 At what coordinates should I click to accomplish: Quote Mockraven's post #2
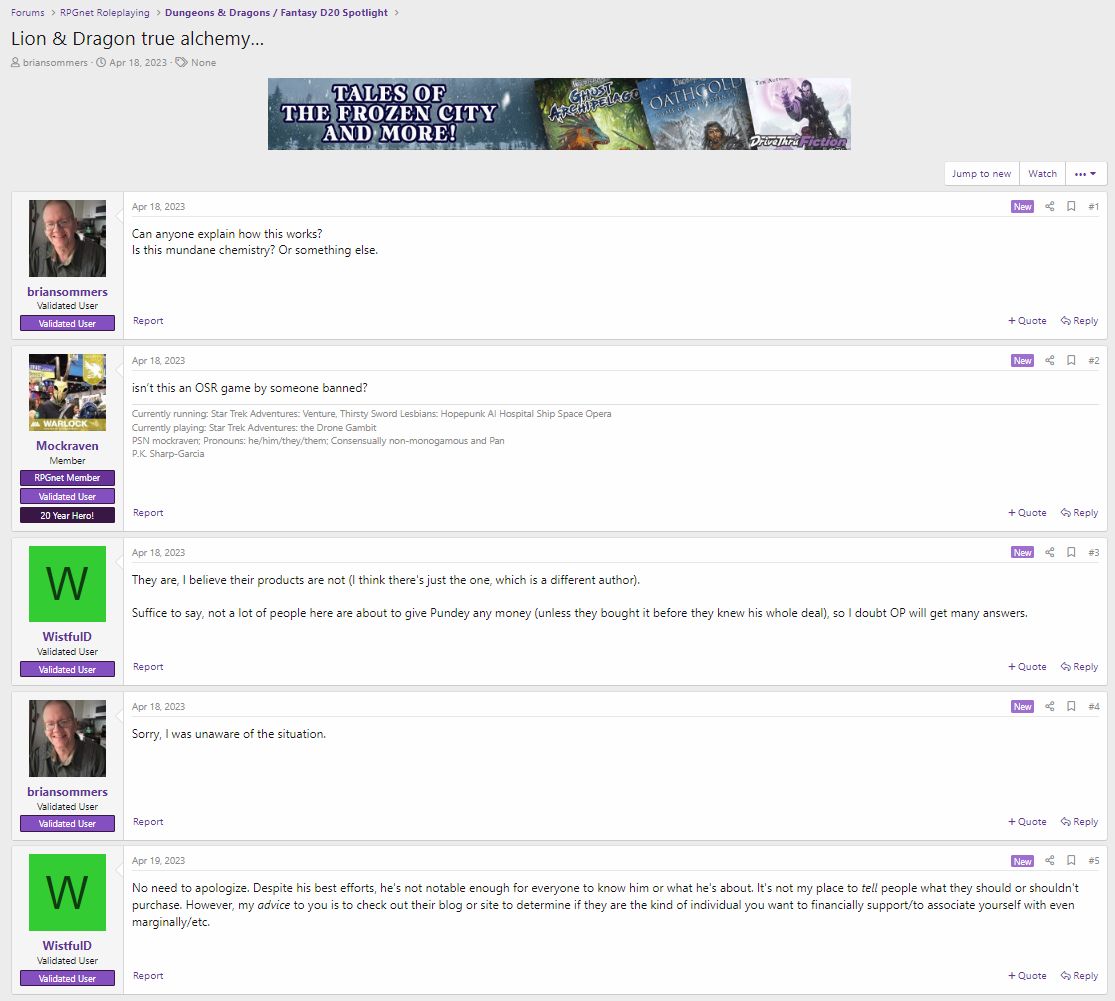1027,513
